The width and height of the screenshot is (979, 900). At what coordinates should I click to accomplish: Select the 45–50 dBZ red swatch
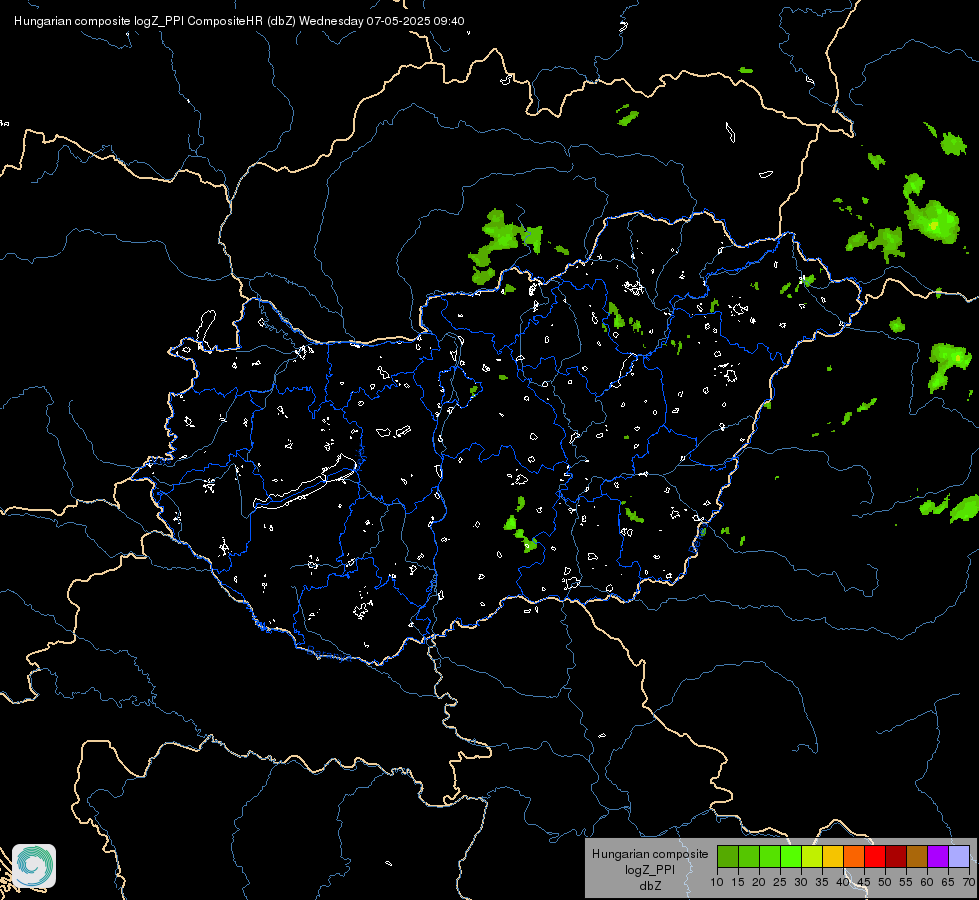[x=875, y=857]
